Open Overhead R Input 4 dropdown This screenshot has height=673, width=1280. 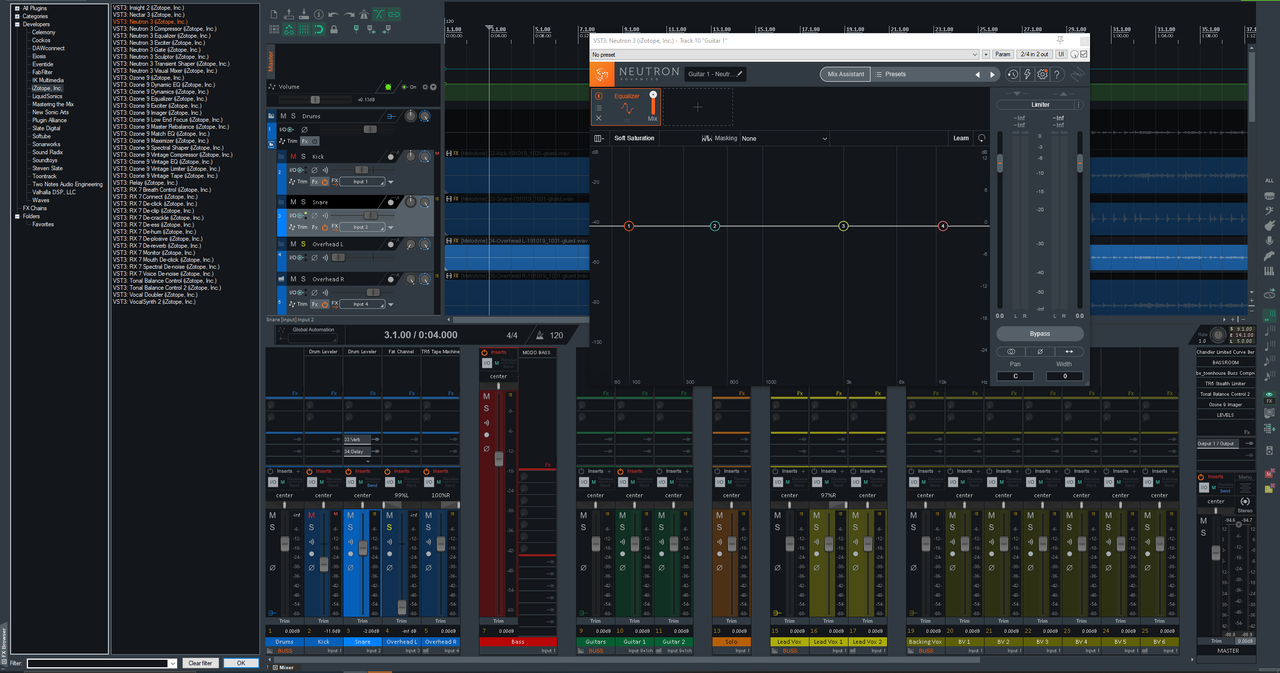(362, 303)
